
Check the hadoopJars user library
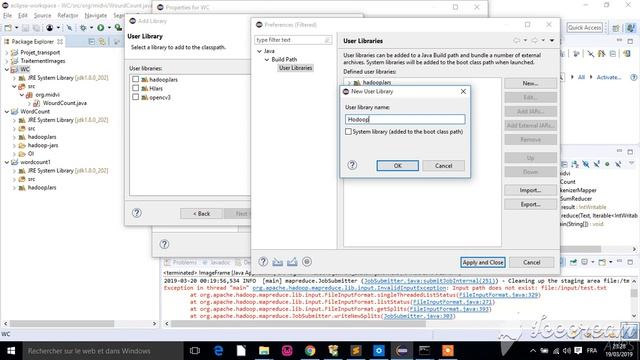[x=136, y=79]
